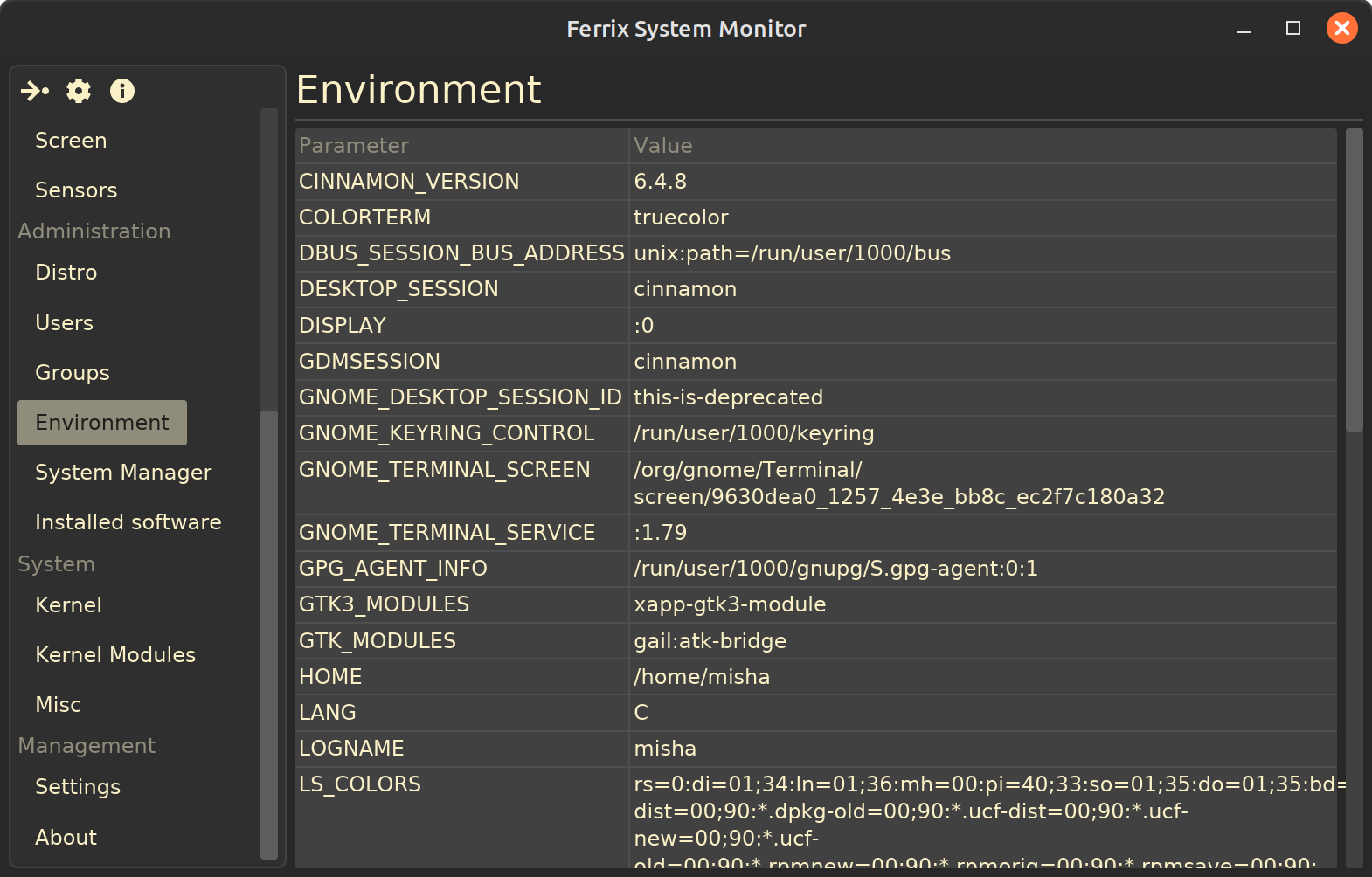1372x877 pixels.
Task: Click the environment table vertical scrollbar
Action: (x=1354, y=280)
